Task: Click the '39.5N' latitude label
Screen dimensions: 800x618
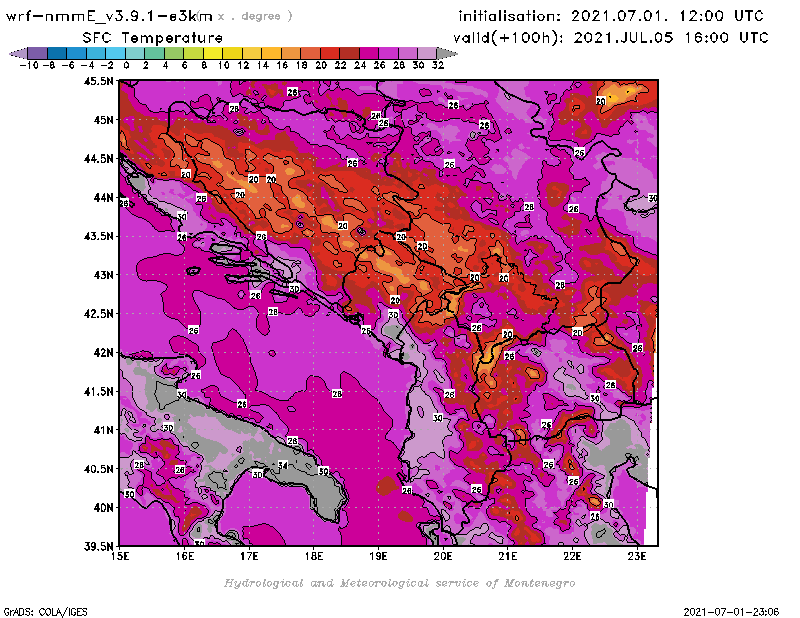Action: click(99, 547)
